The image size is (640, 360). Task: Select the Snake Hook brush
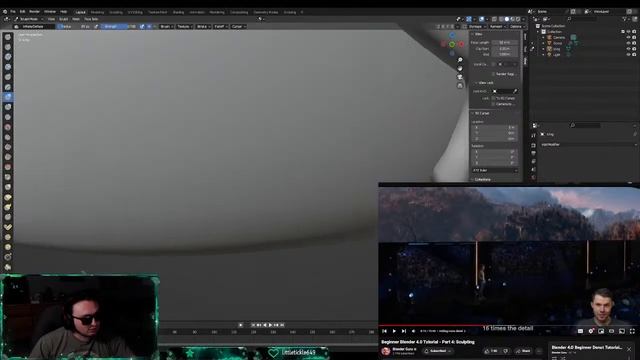pyautogui.click(x=8, y=207)
